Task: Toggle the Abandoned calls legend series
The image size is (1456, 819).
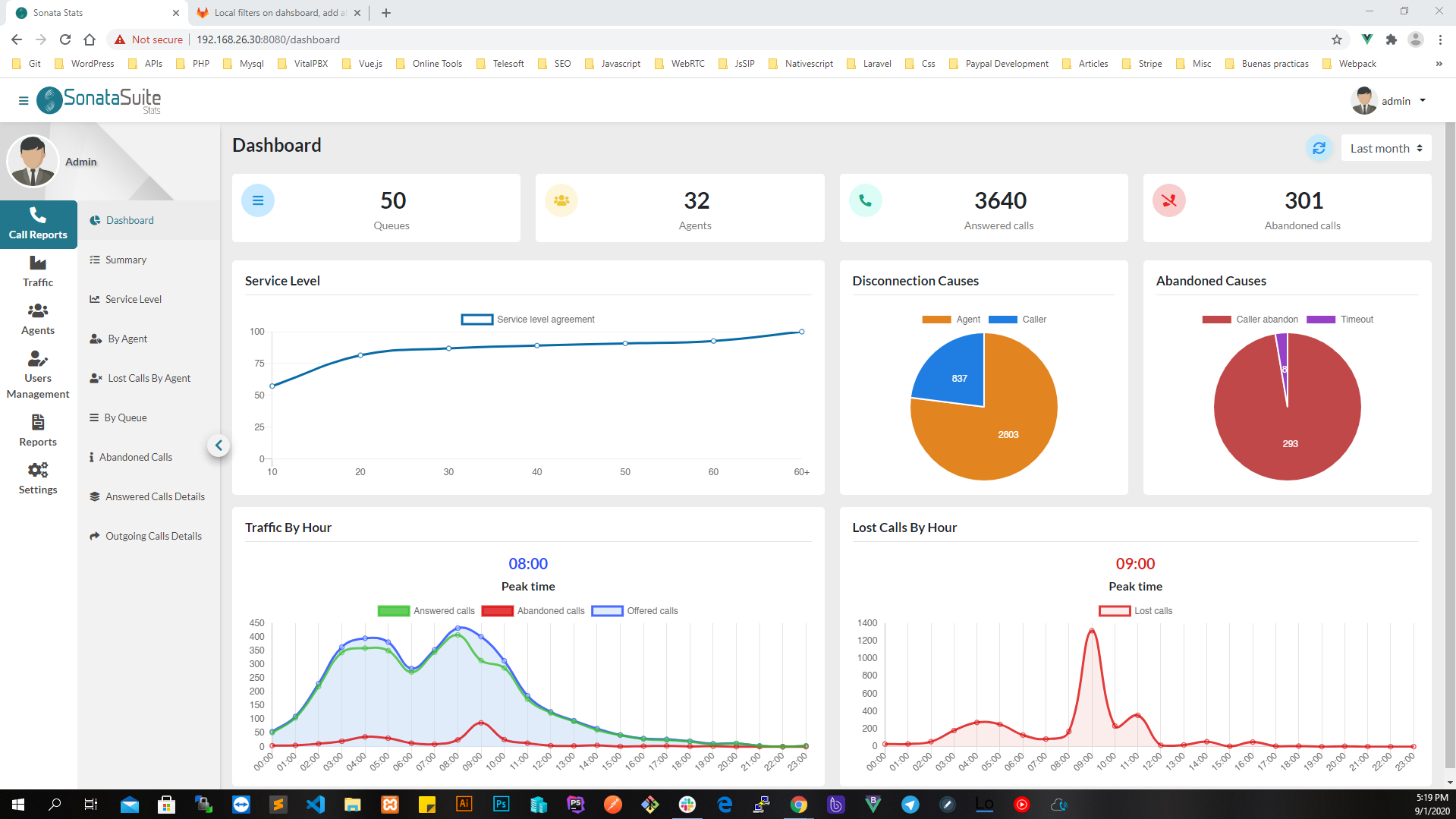Action: [x=533, y=611]
